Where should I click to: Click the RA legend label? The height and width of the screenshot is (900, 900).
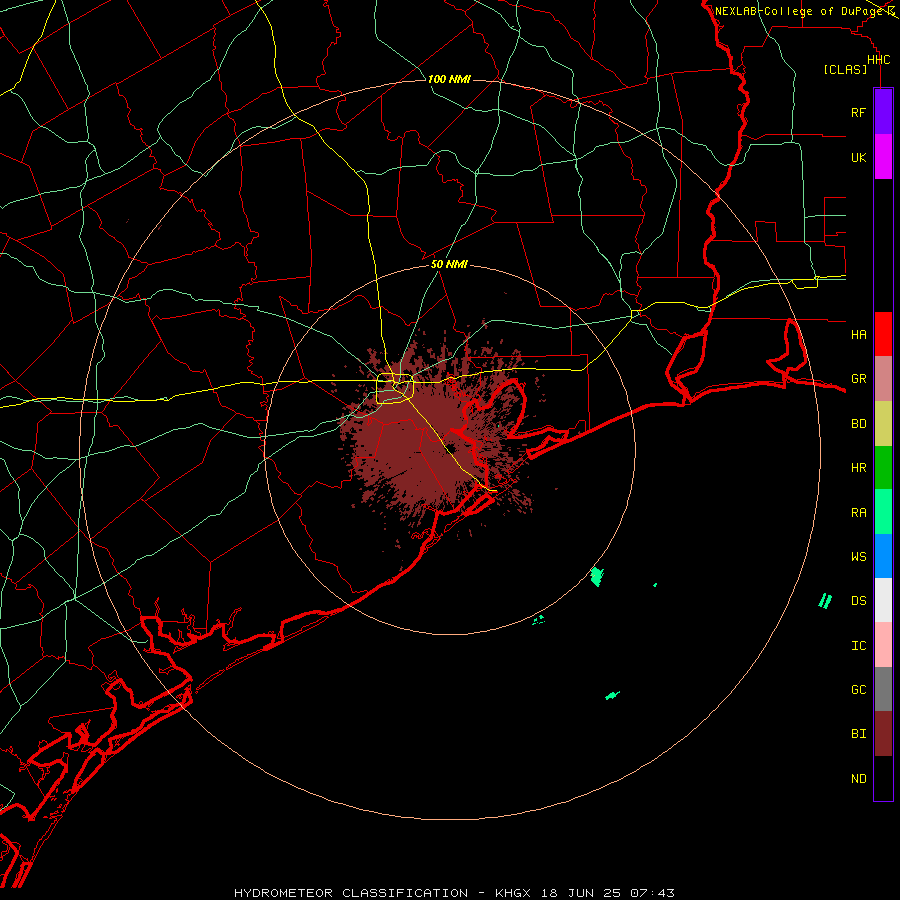click(858, 513)
